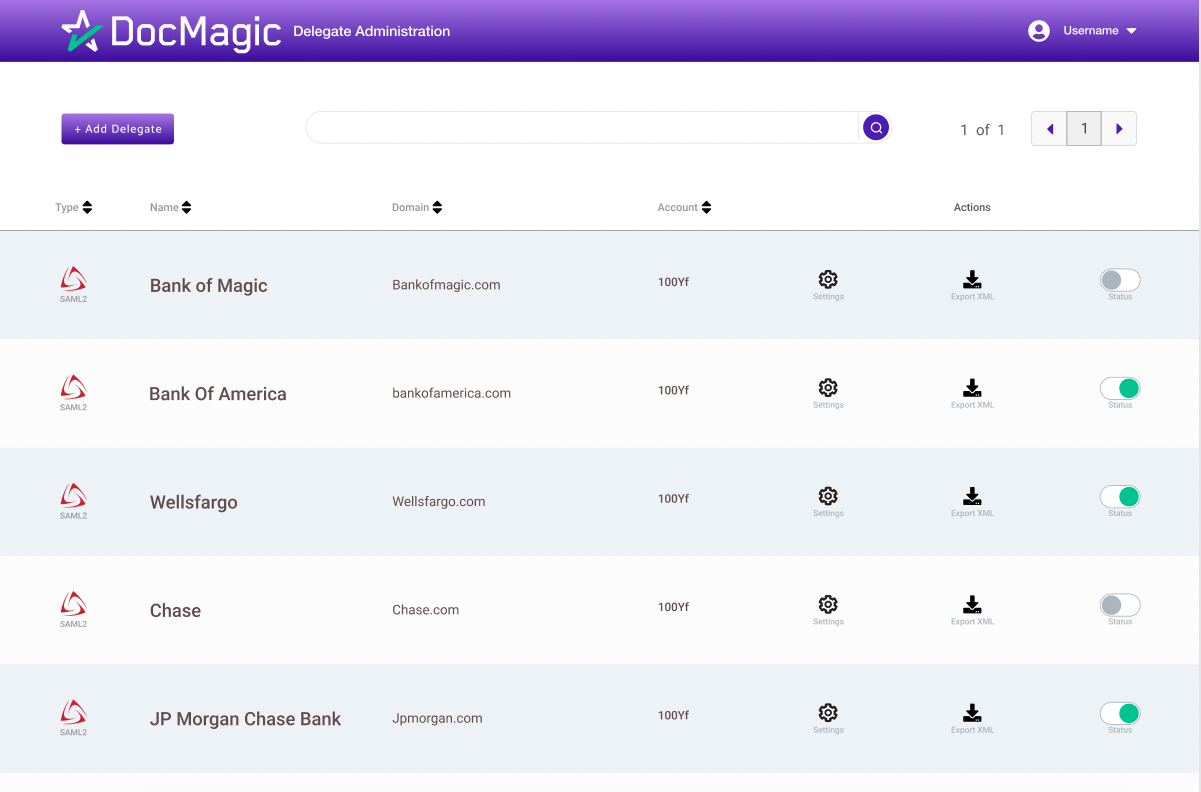Click domain Wellsfargo.com
Viewport: 1201px width, 792px height.
pyautogui.click(x=439, y=501)
